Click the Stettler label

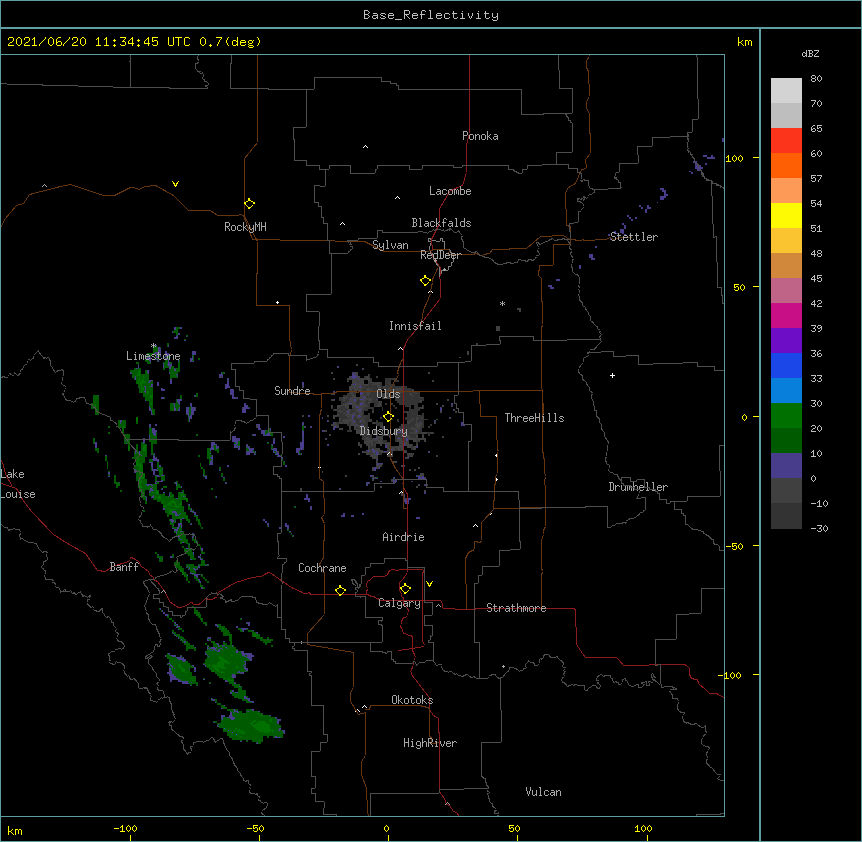tap(634, 237)
